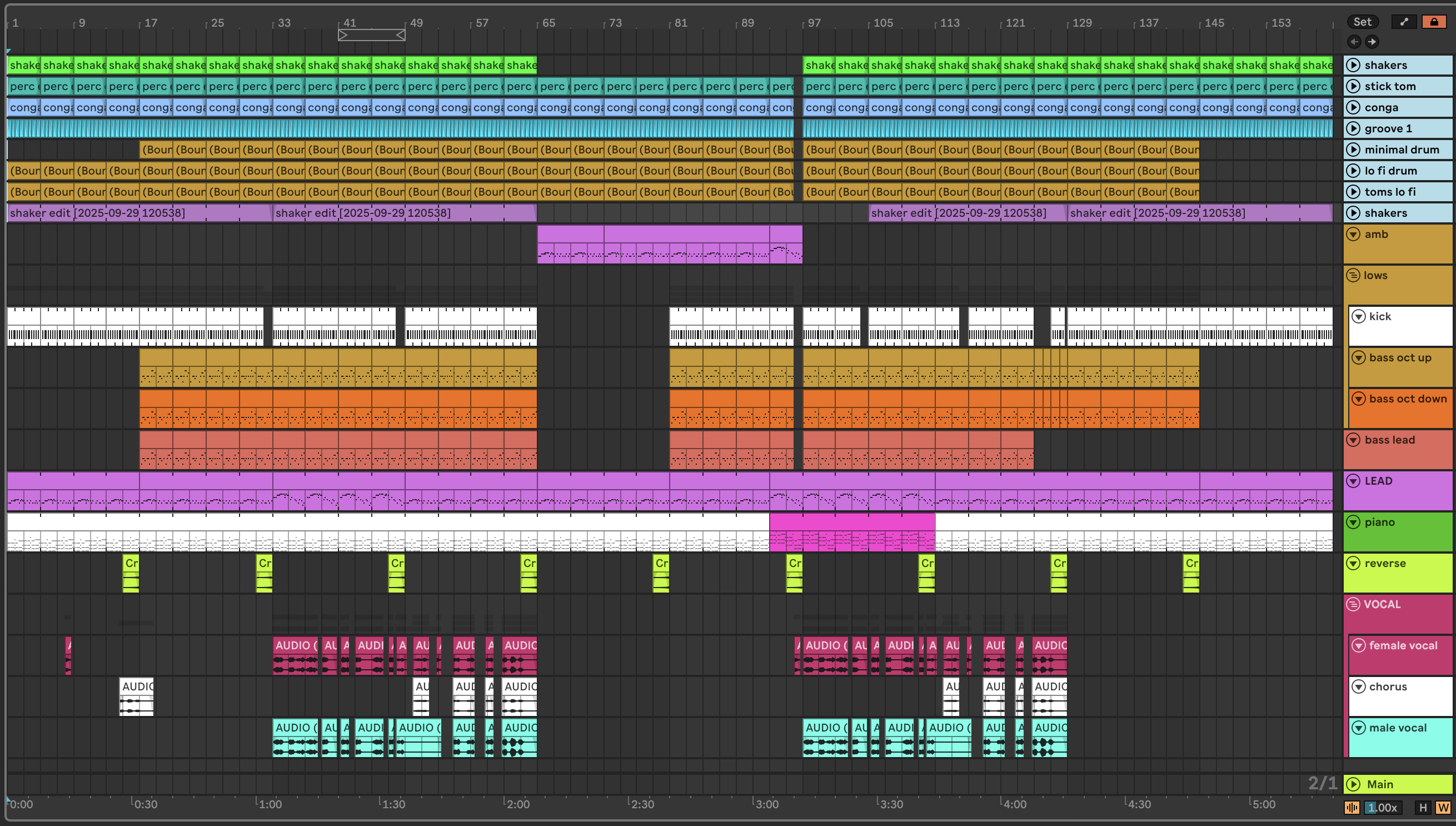This screenshot has height=826, width=1456.
Task: Adjust the 1.00x zoom slider
Action: tap(1382, 807)
